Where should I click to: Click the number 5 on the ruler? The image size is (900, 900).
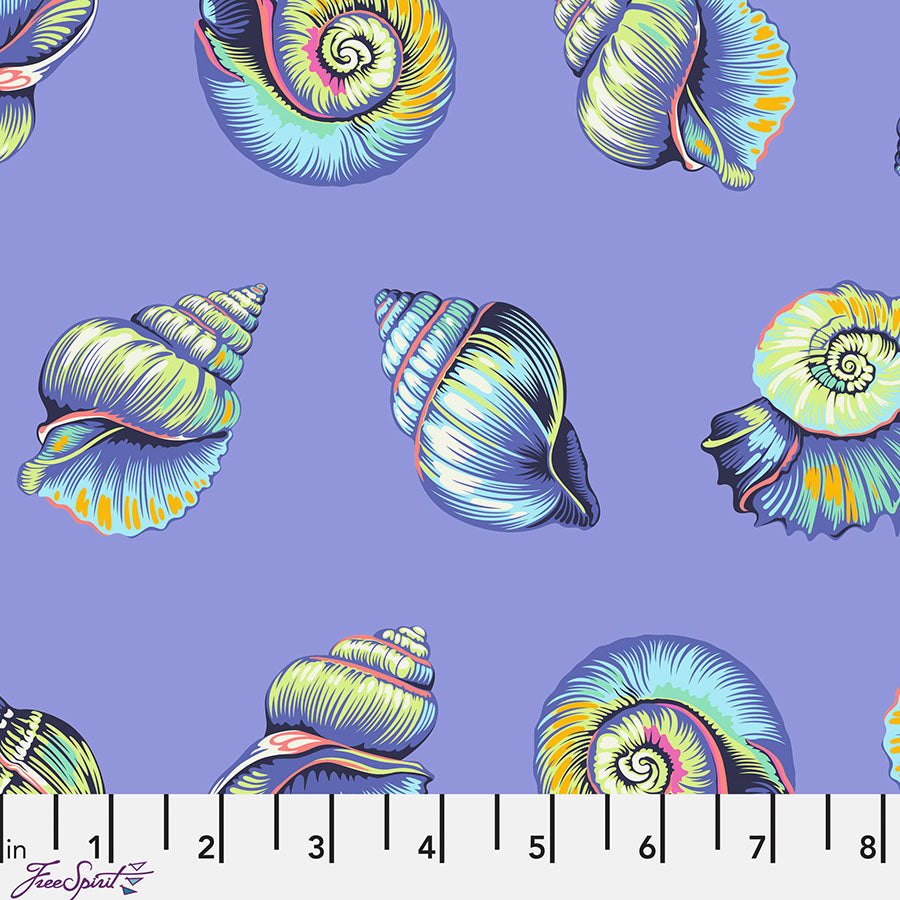(537, 848)
